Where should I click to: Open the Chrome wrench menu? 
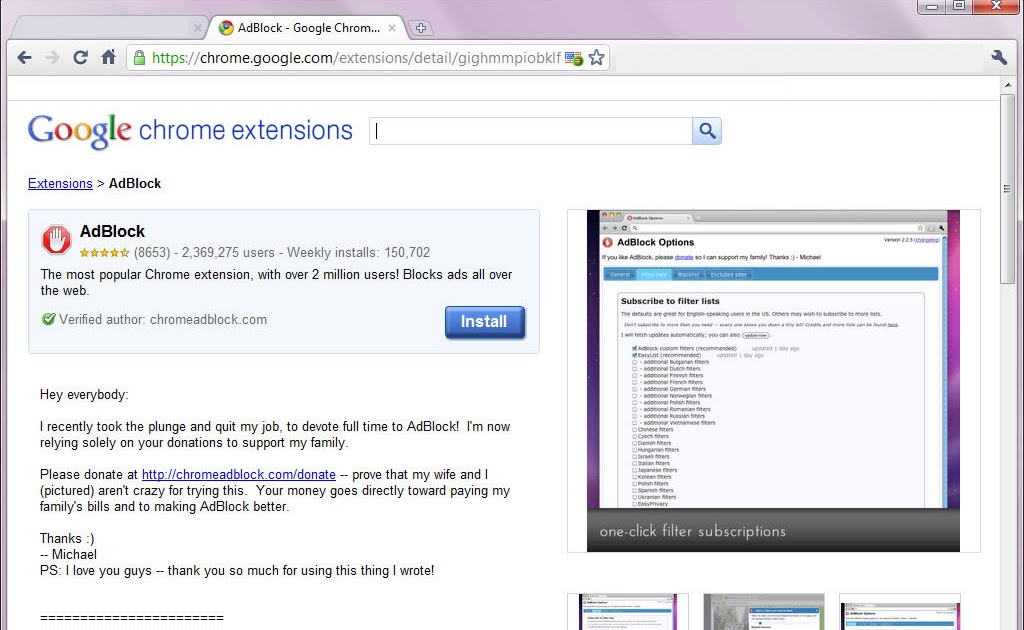pyautogui.click(x=999, y=57)
